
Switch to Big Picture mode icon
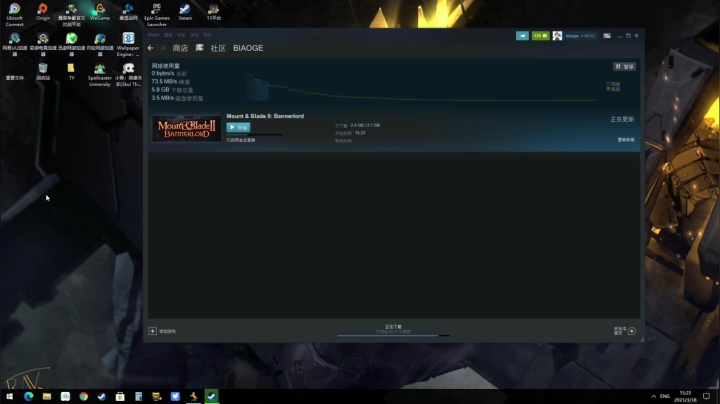(607, 36)
